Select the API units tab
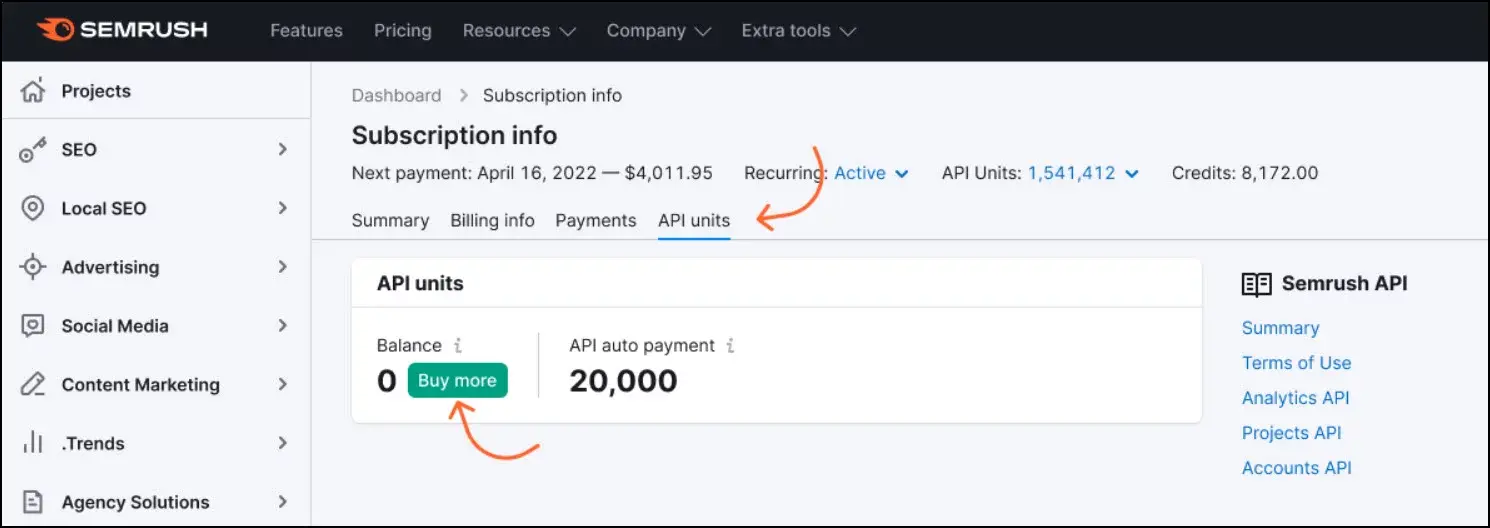 click(x=694, y=221)
